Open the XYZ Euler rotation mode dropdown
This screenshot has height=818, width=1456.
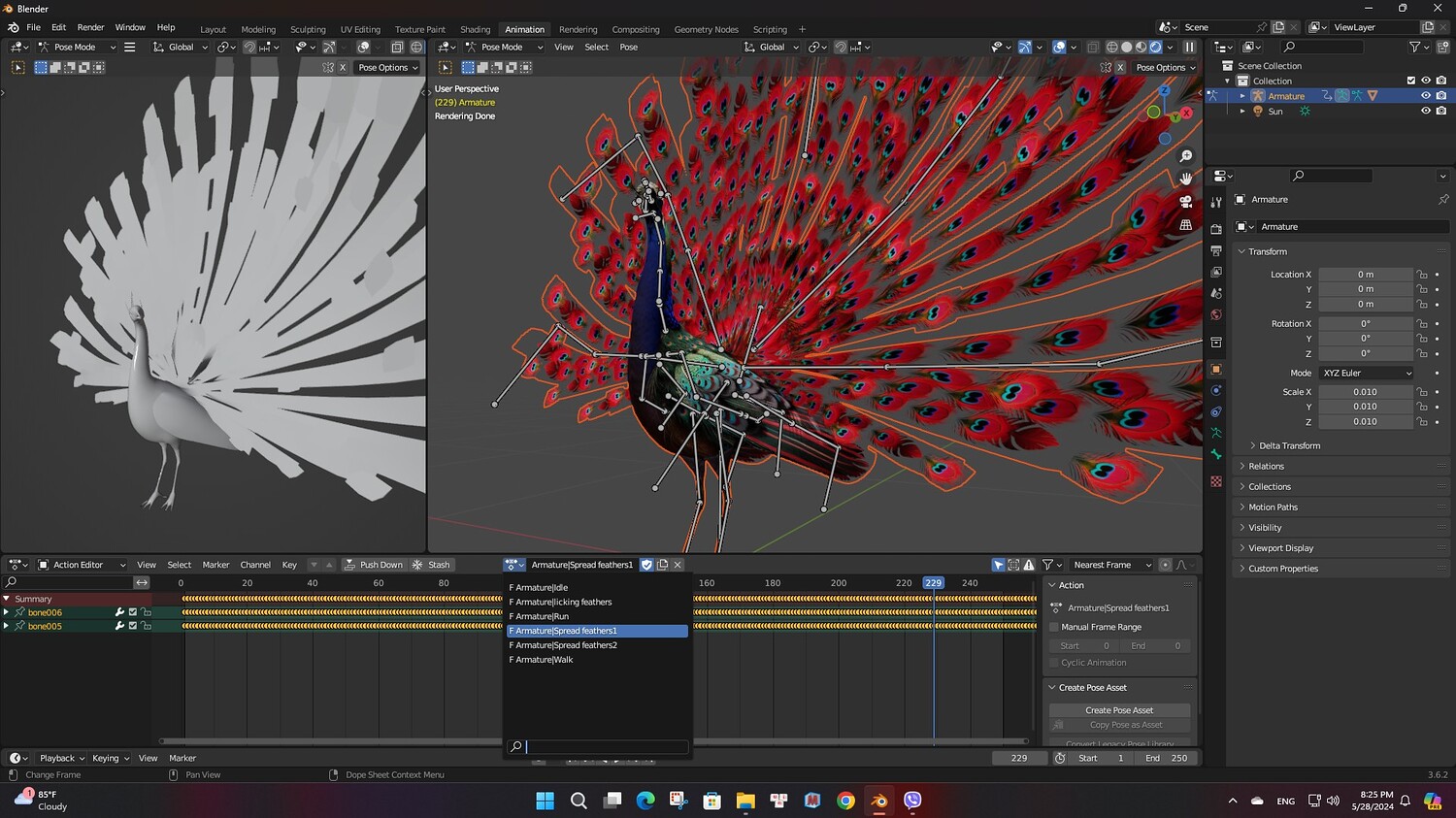pyautogui.click(x=1367, y=374)
